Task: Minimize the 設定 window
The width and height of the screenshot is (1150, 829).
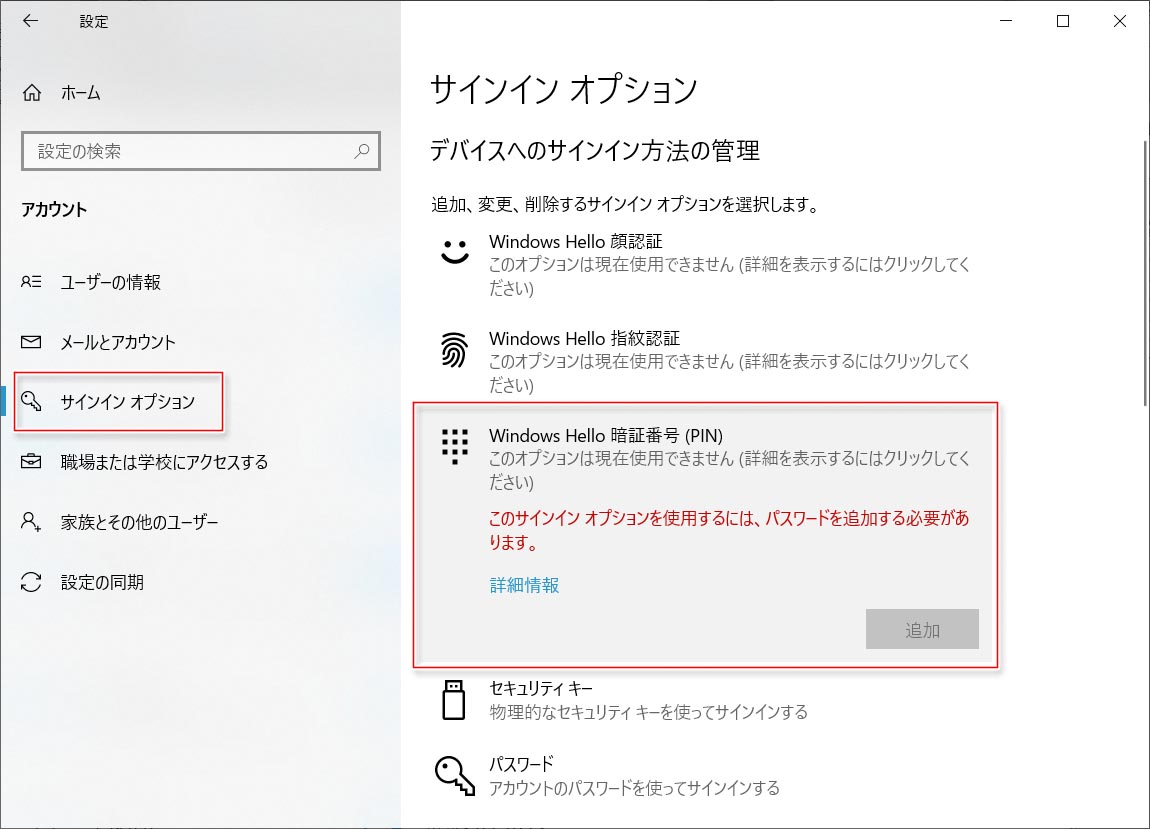Action: pyautogui.click(x=1006, y=21)
